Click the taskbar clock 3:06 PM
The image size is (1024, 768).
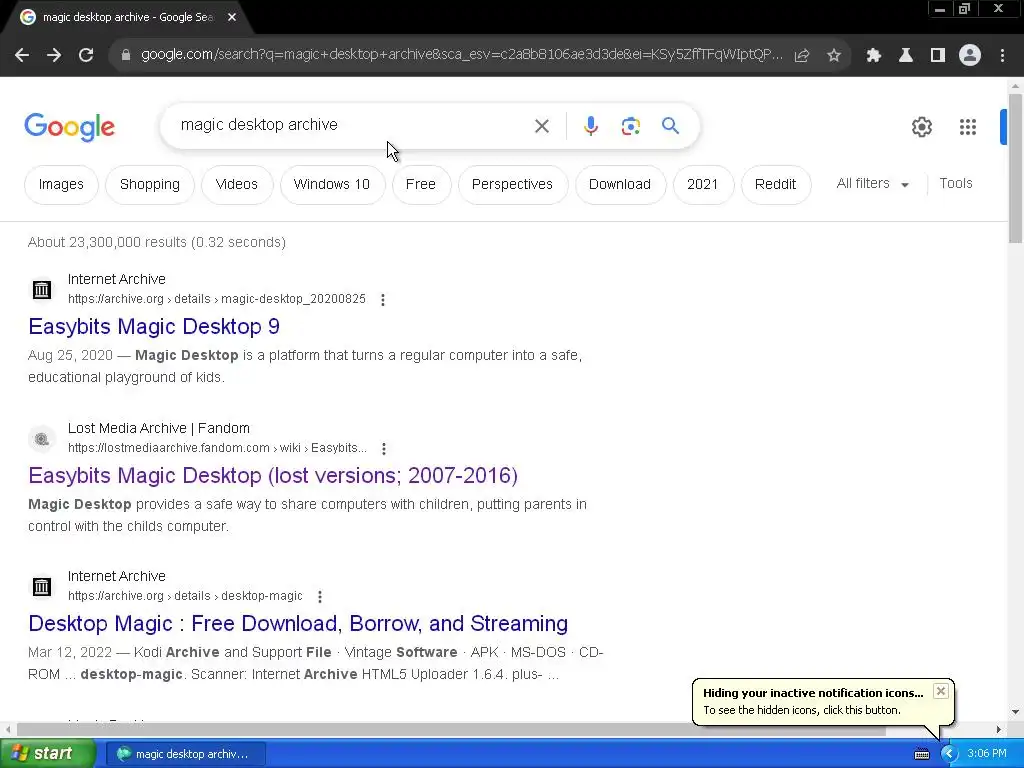click(x=987, y=754)
